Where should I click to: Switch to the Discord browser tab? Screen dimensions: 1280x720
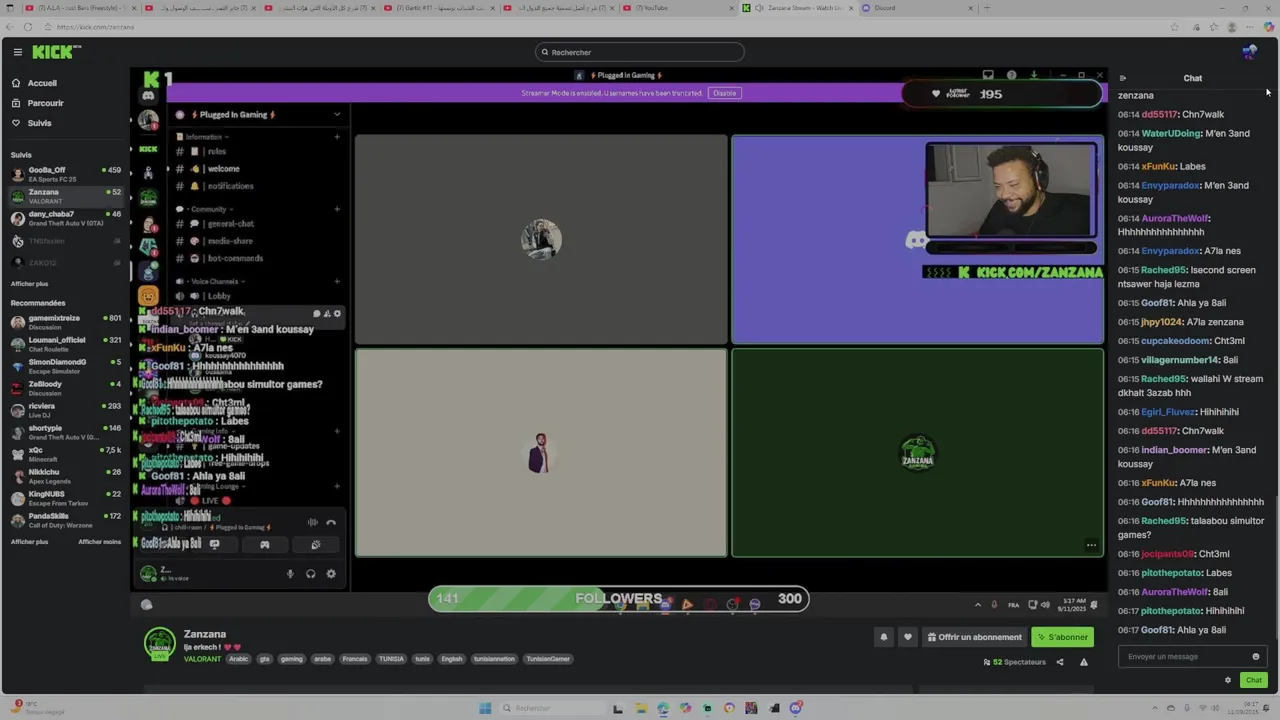click(915, 8)
